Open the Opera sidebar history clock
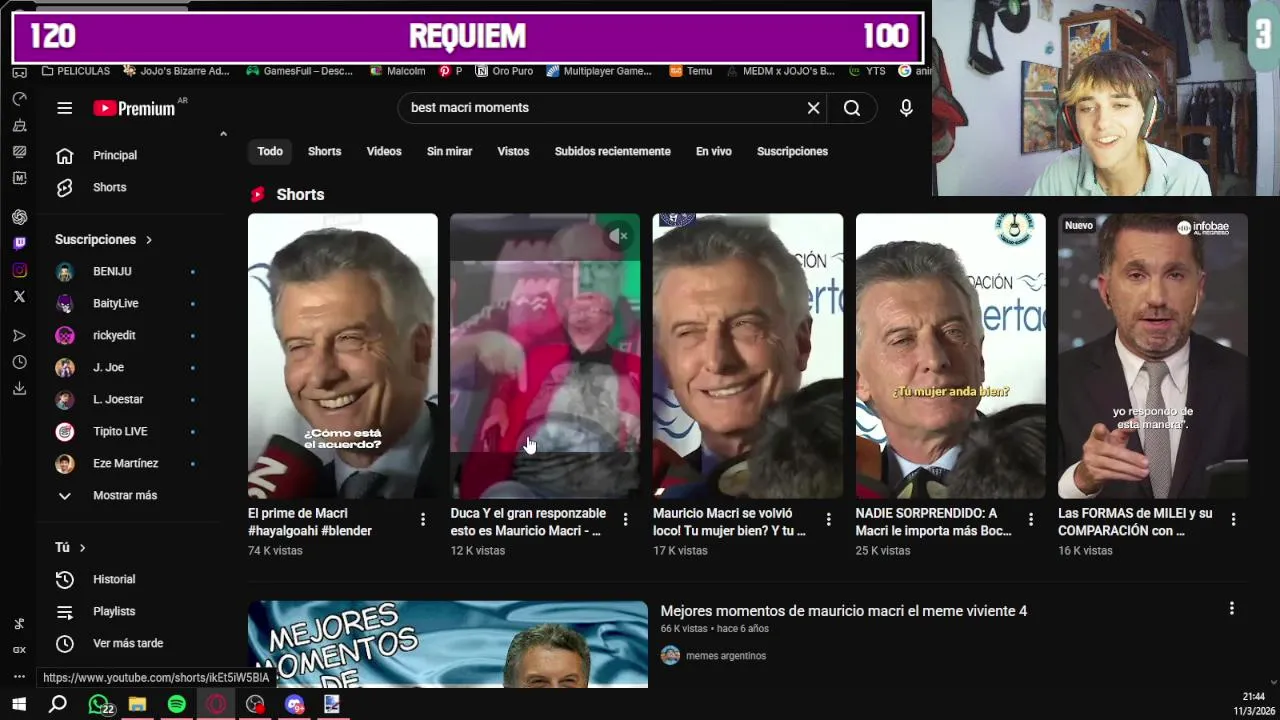Screen dimensions: 1280x720 pos(19,362)
